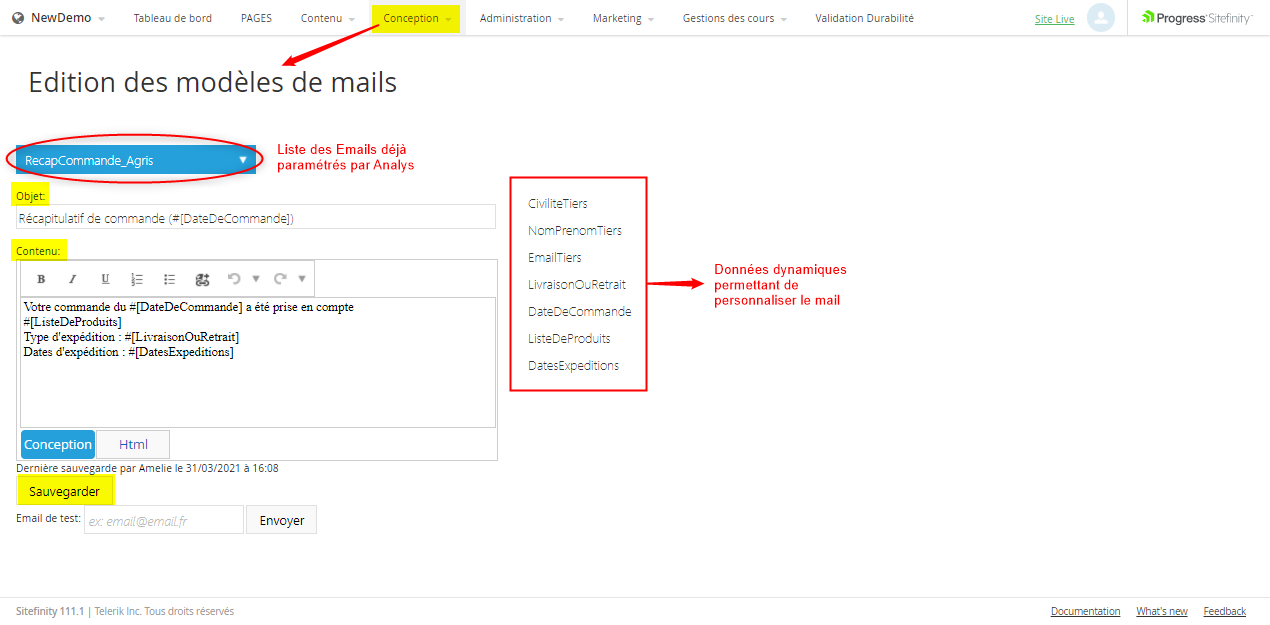Open the Site Live link
1270x625 pixels.
coord(1054,19)
